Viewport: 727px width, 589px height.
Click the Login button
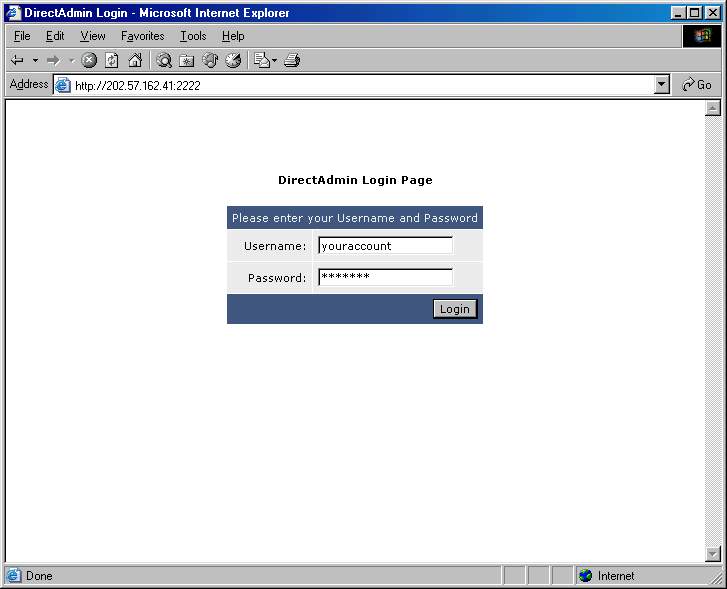454,309
